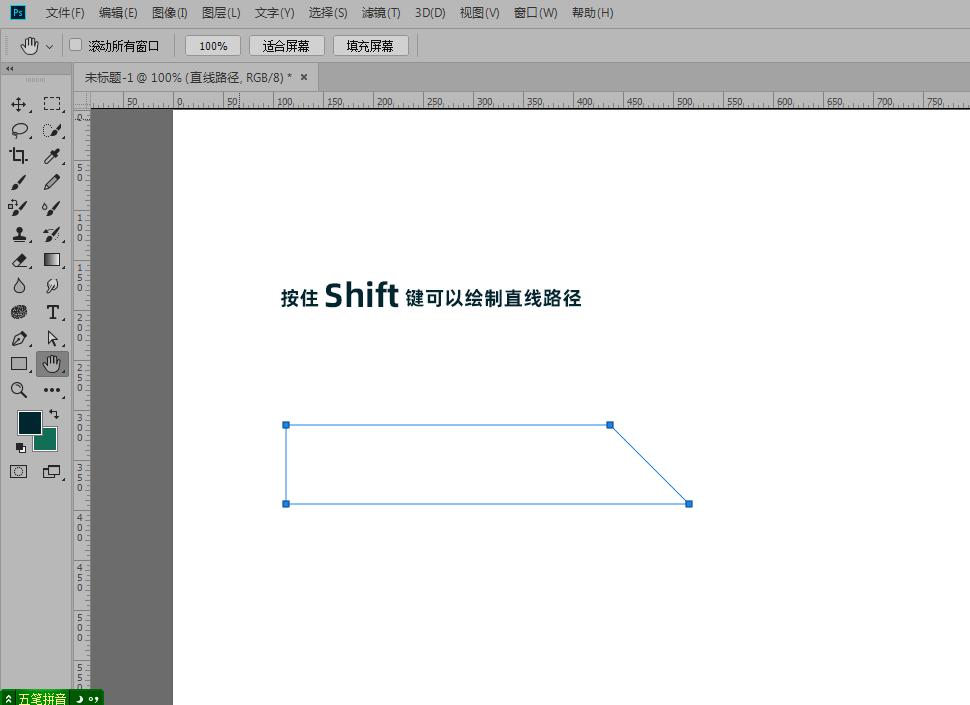Open background green color swatch
This screenshot has width=970, height=705.
(48, 442)
